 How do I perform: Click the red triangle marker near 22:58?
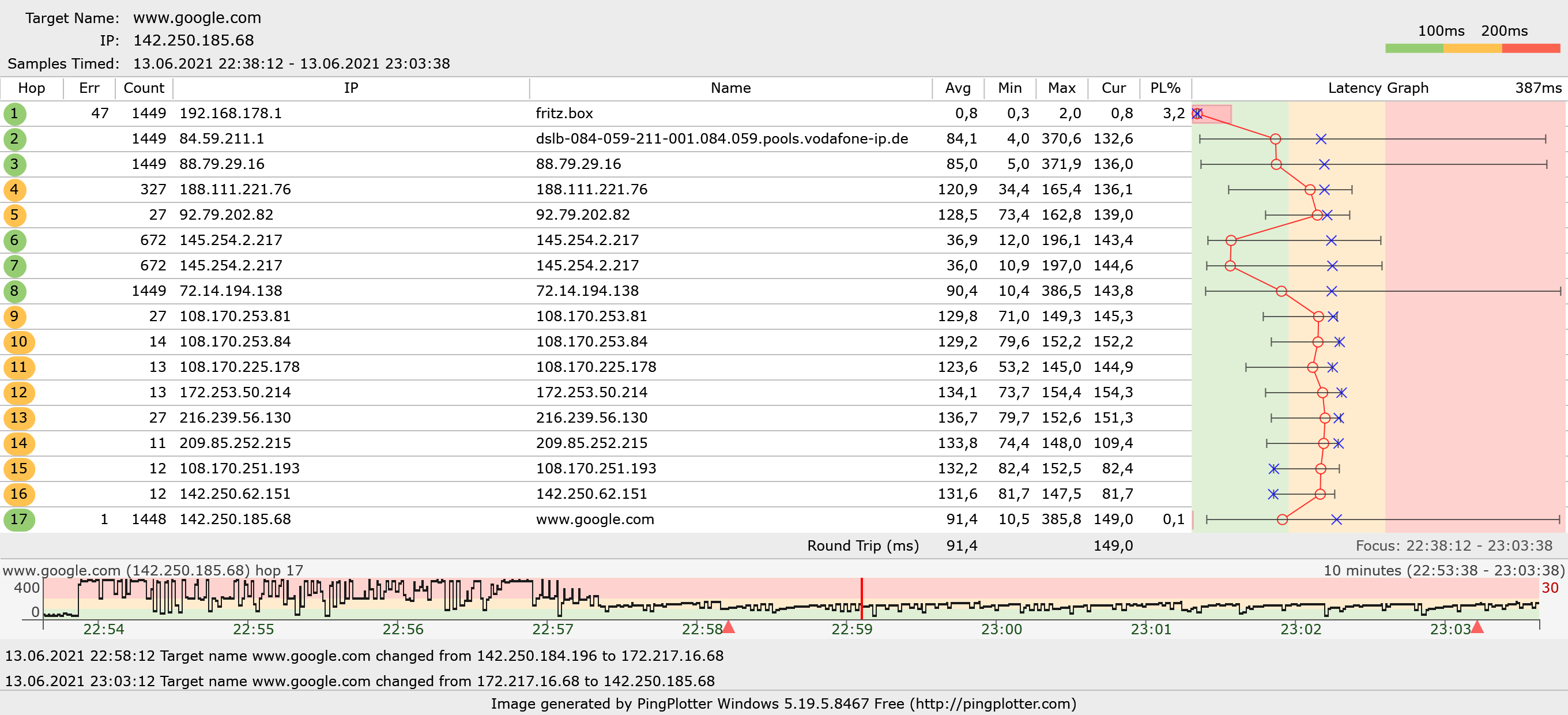[728, 627]
